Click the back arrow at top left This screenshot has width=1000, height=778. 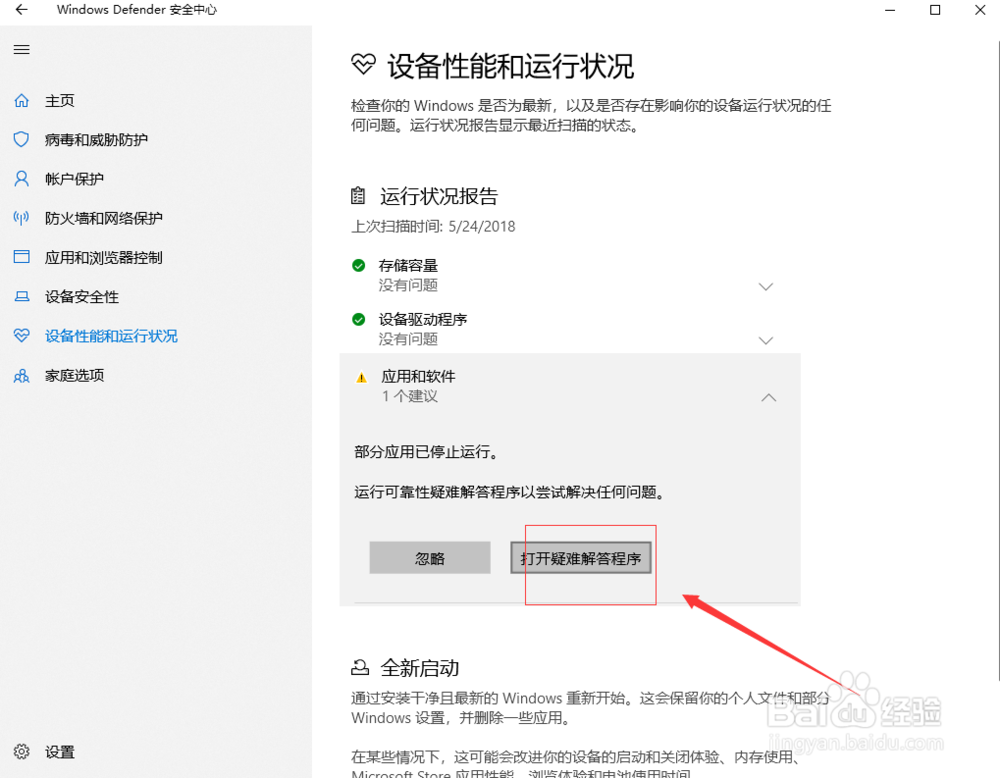(20, 10)
